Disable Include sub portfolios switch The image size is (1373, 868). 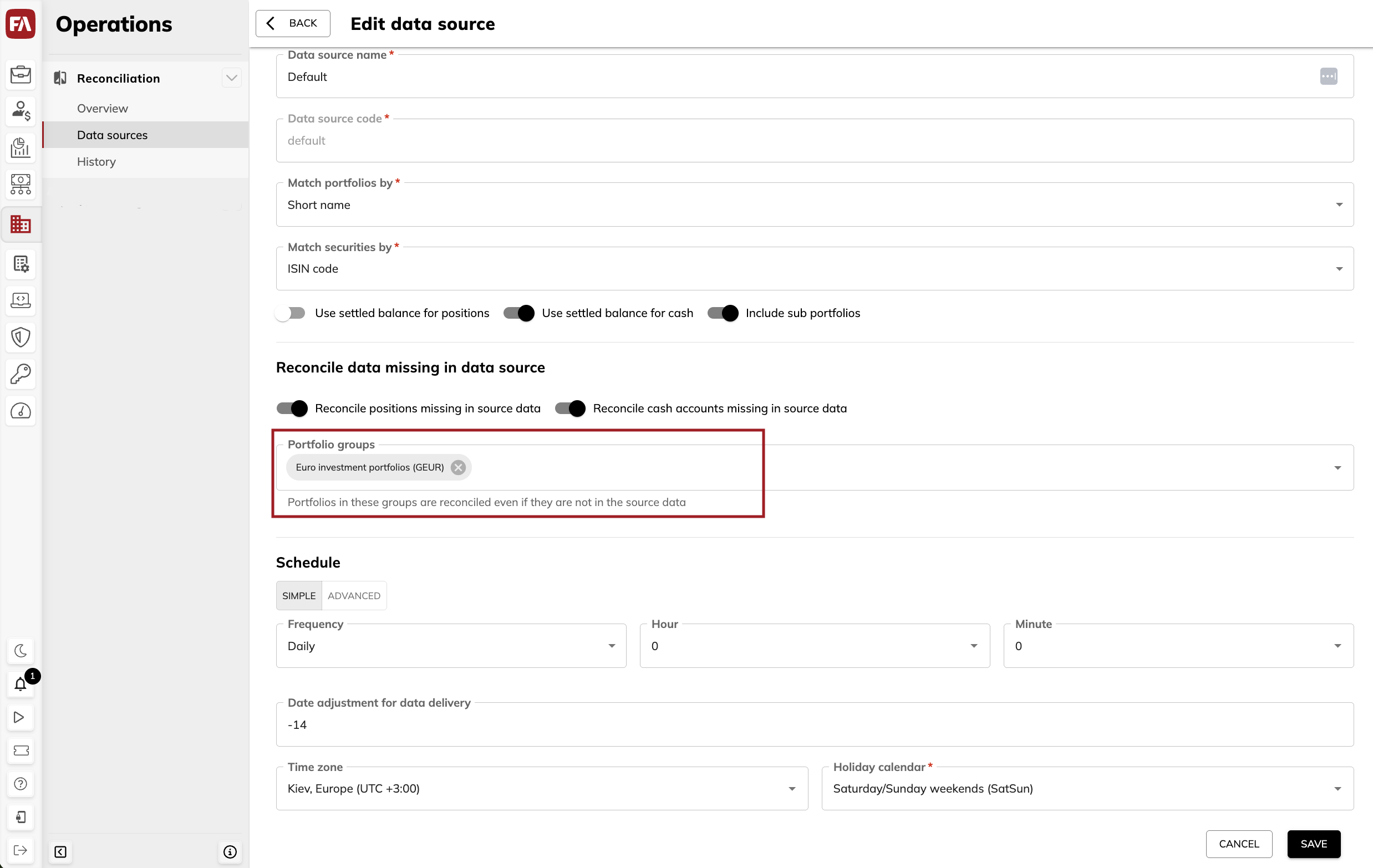[x=723, y=313]
